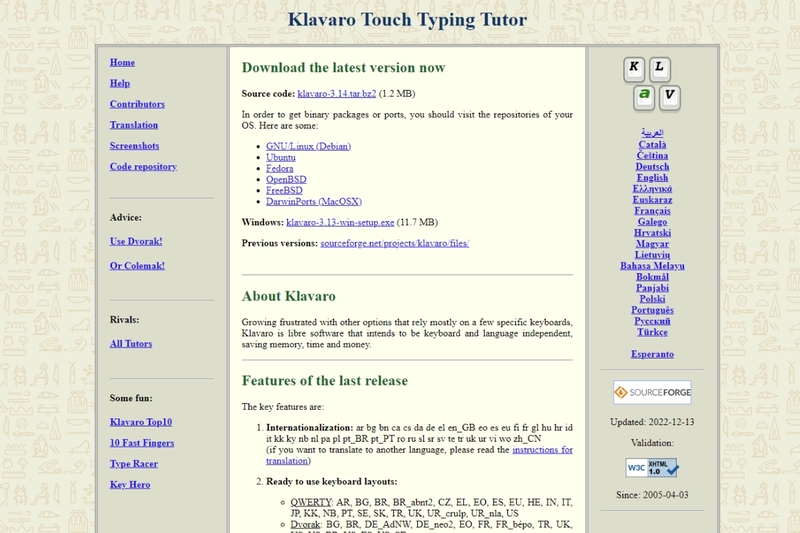
Task: Open the Code repository link
Action: (x=143, y=167)
